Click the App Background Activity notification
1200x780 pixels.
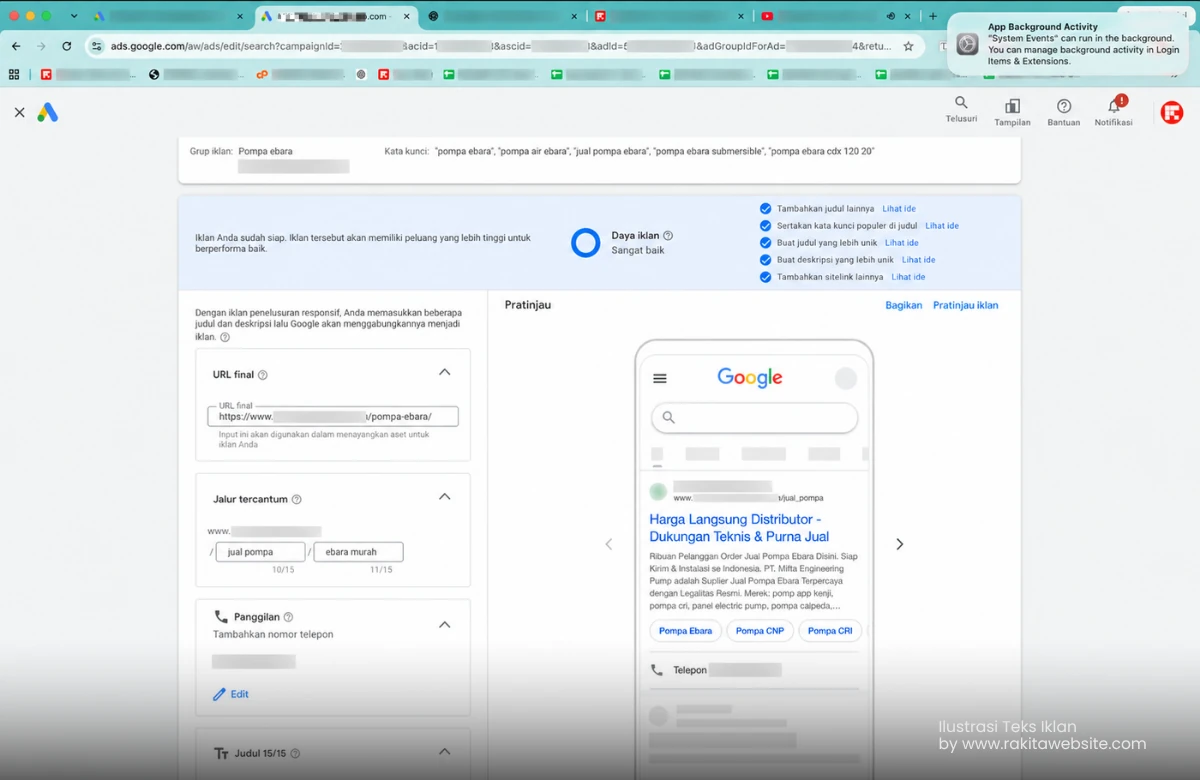[x=1067, y=44]
